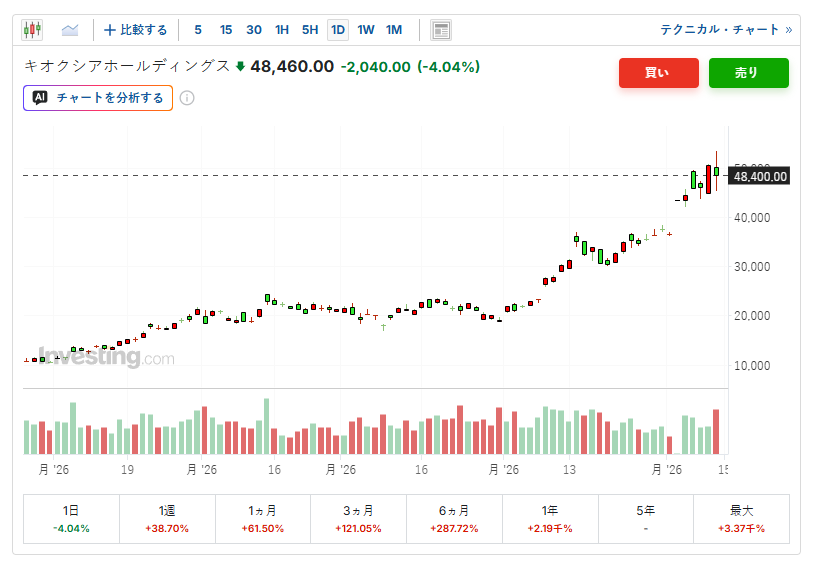
Task: Click the 40,000 y-axis label
Action: pyautogui.click(x=752, y=218)
